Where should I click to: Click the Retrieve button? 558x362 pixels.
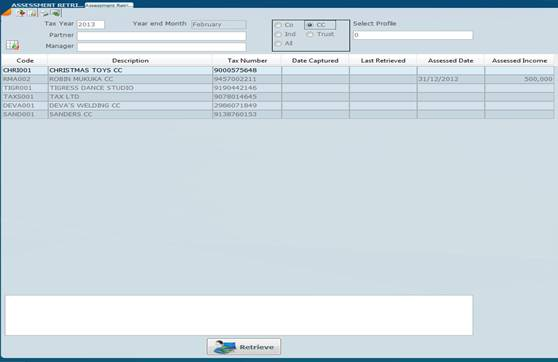point(244,347)
